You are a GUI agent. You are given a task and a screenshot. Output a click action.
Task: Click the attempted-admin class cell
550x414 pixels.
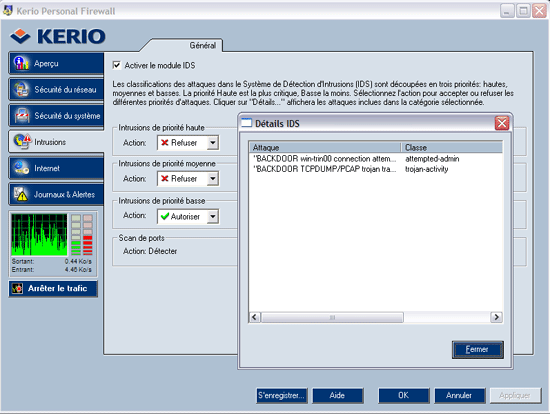432,159
